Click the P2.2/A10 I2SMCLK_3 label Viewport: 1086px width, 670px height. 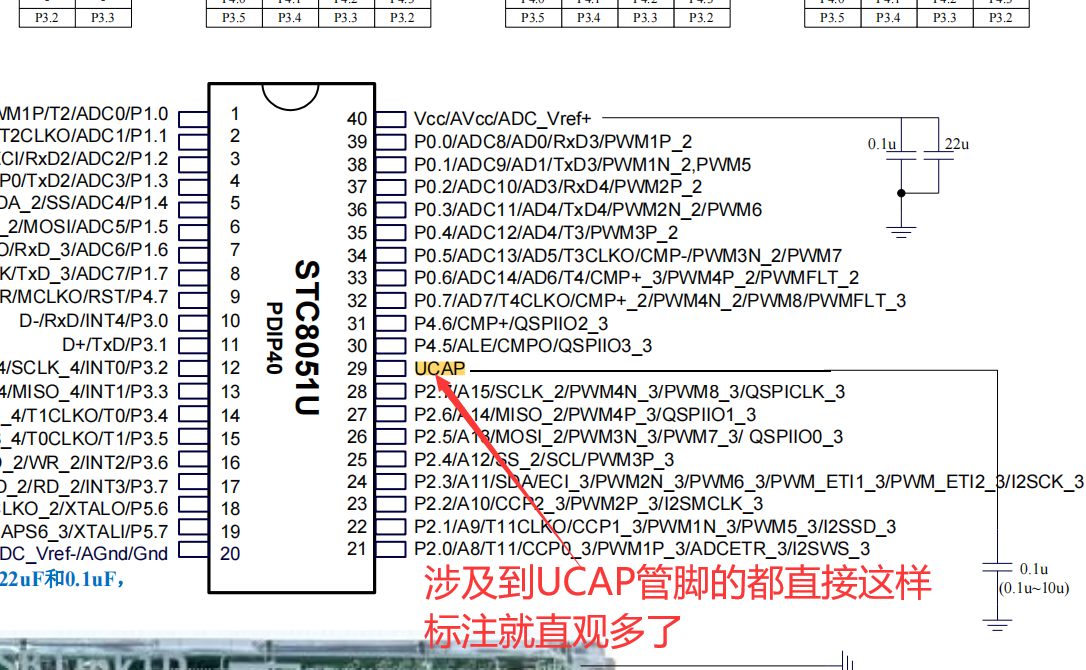coord(588,504)
